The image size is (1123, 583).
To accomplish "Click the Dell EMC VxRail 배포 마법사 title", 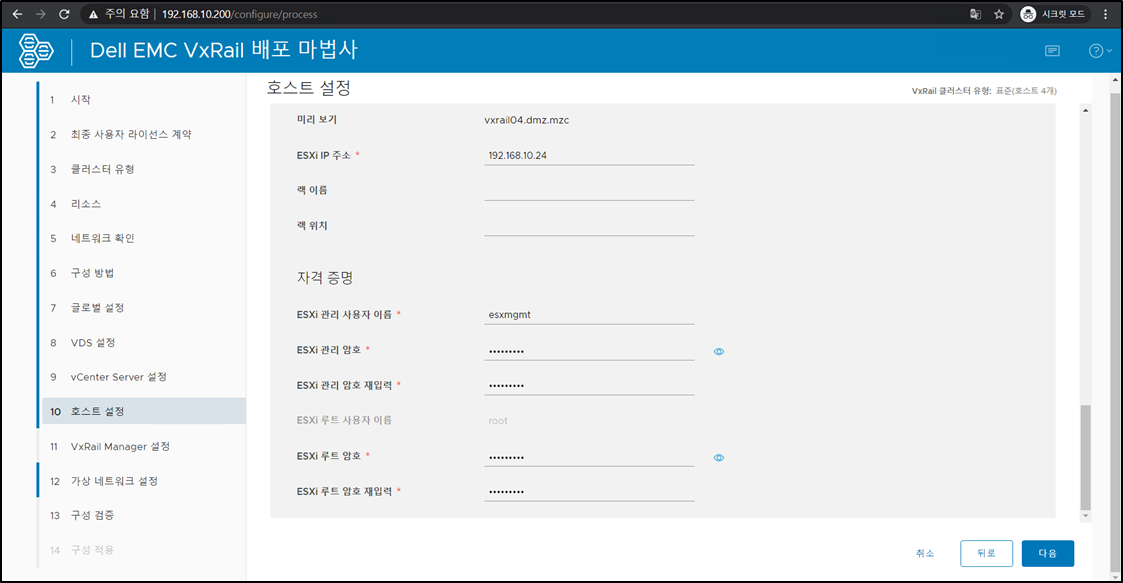I will click(223, 50).
